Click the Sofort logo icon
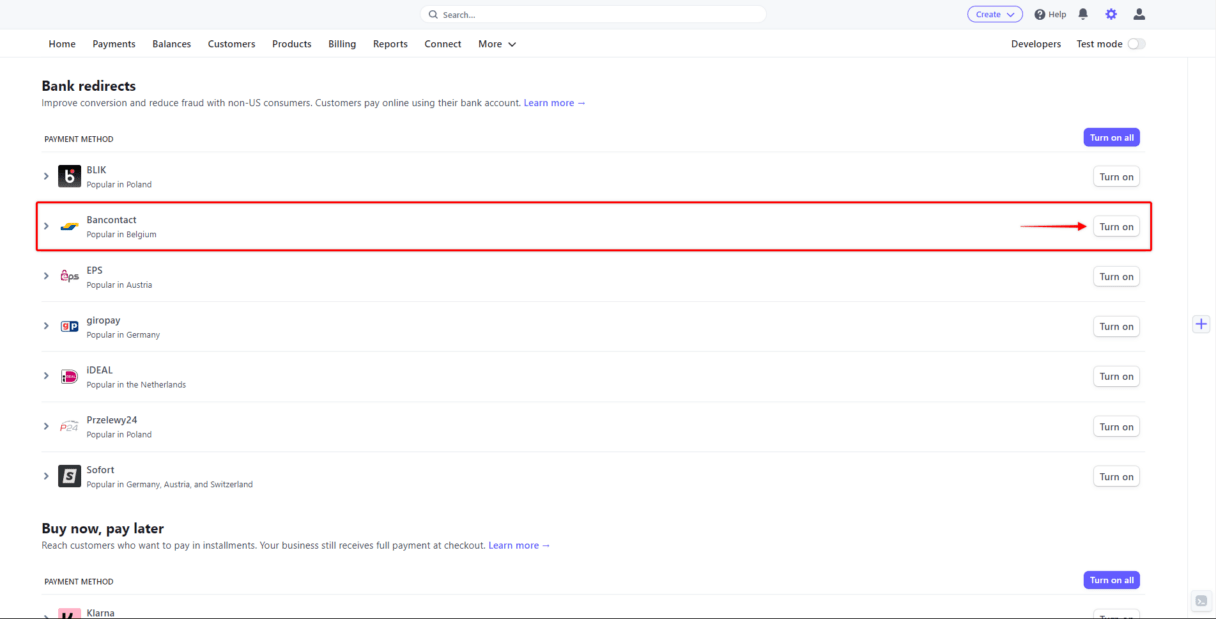This screenshot has height=619, width=1216. coord(69,476)
